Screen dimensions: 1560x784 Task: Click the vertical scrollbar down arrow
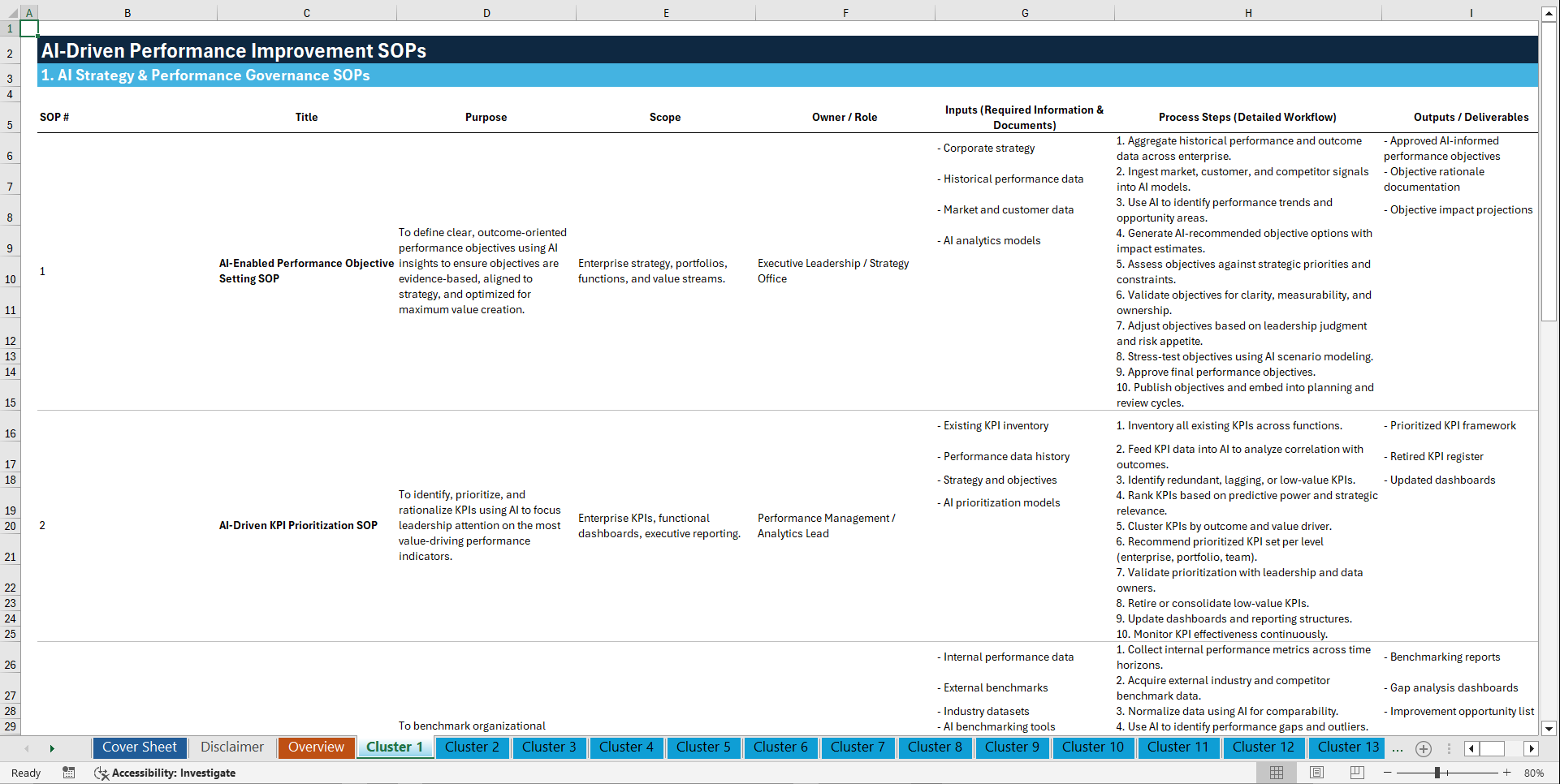[1549, 729]
